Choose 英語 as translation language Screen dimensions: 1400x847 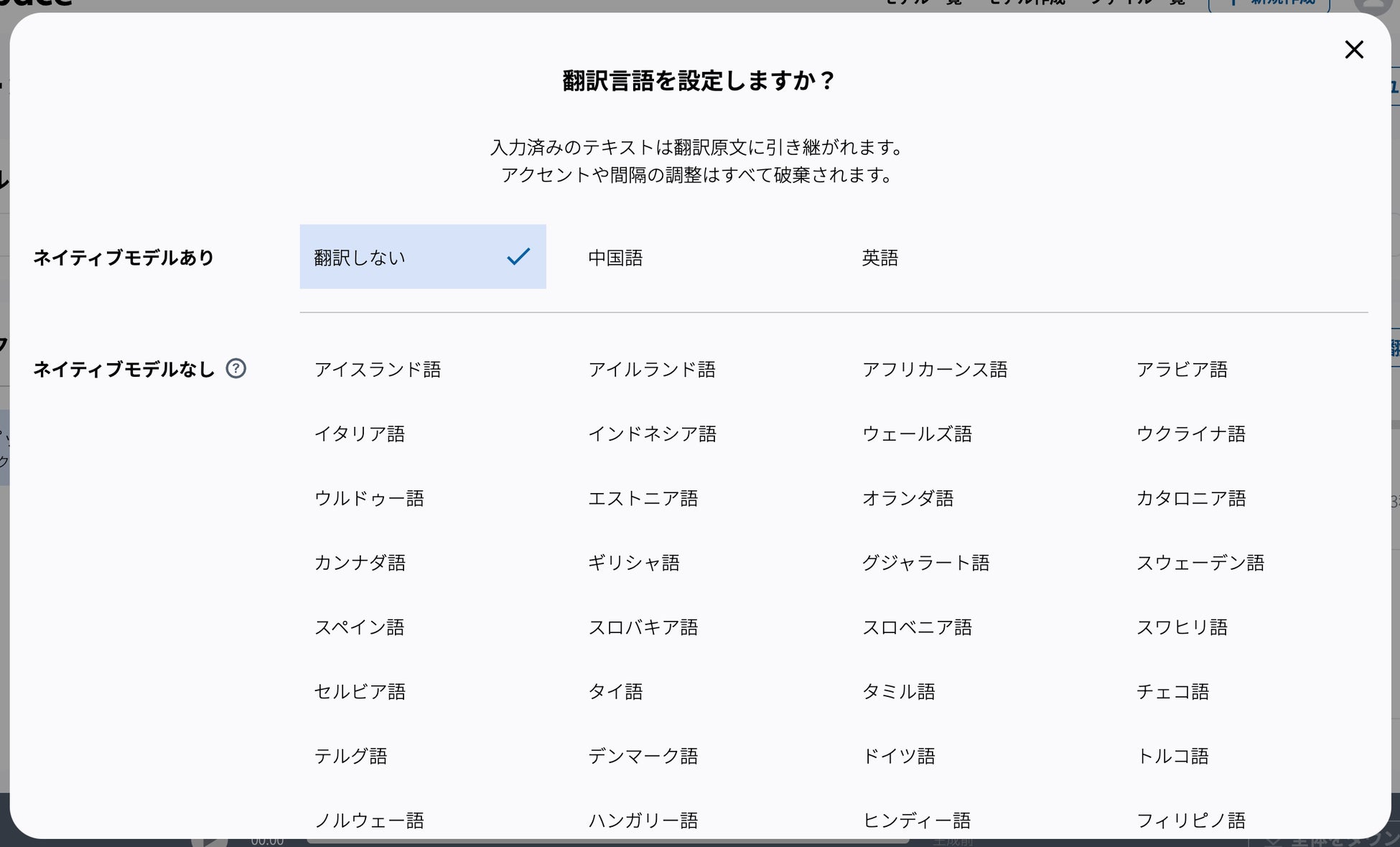[879, 258]
